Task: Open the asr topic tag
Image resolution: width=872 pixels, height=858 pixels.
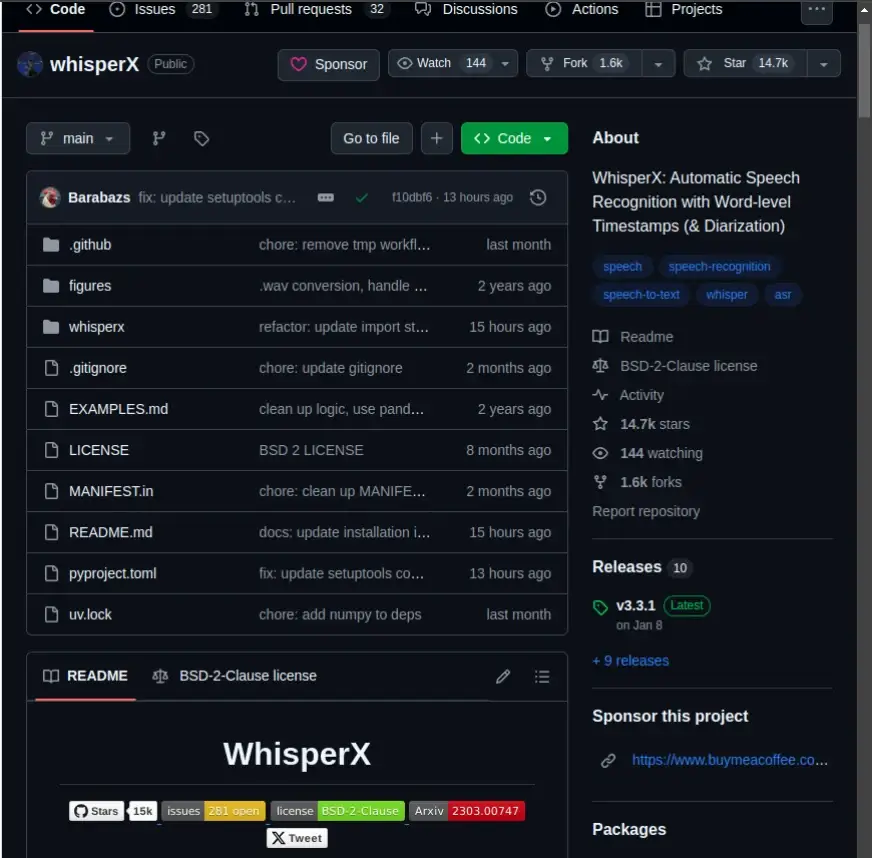Action: (x=782, y=295)
